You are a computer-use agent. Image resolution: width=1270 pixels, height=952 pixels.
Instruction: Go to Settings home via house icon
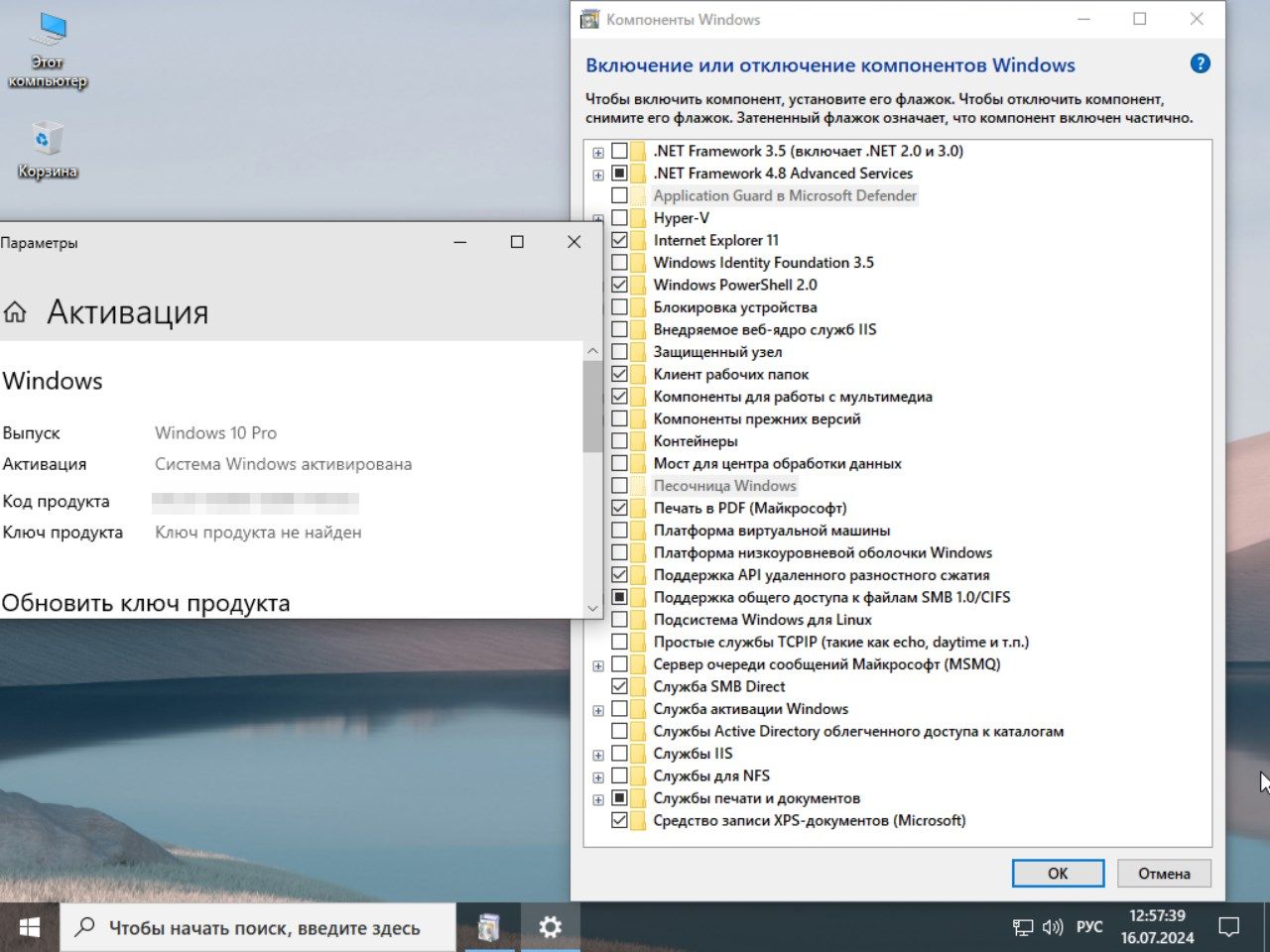[15, 312]
